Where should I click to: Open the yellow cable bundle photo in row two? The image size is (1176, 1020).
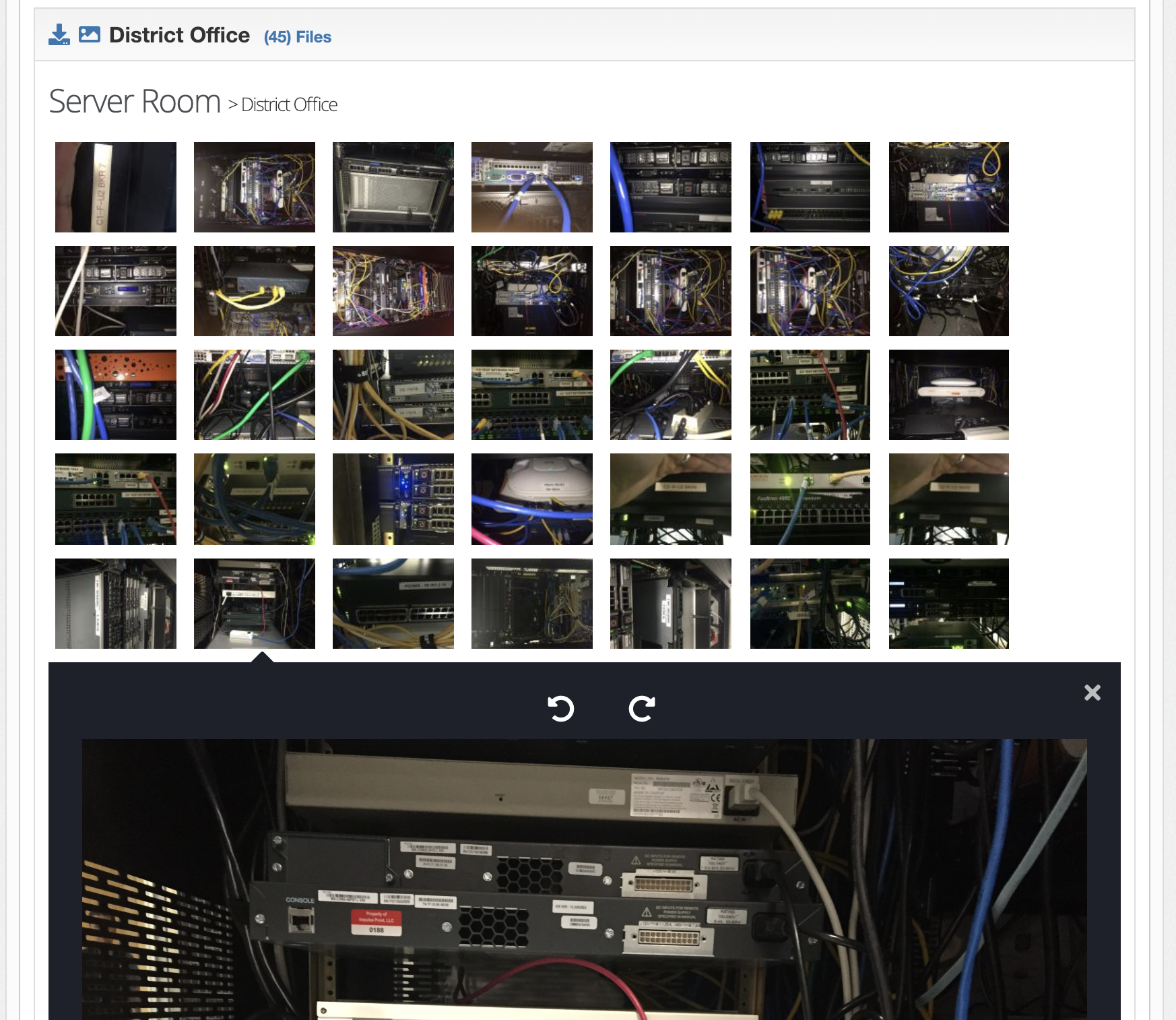click(x=254, y=290)
